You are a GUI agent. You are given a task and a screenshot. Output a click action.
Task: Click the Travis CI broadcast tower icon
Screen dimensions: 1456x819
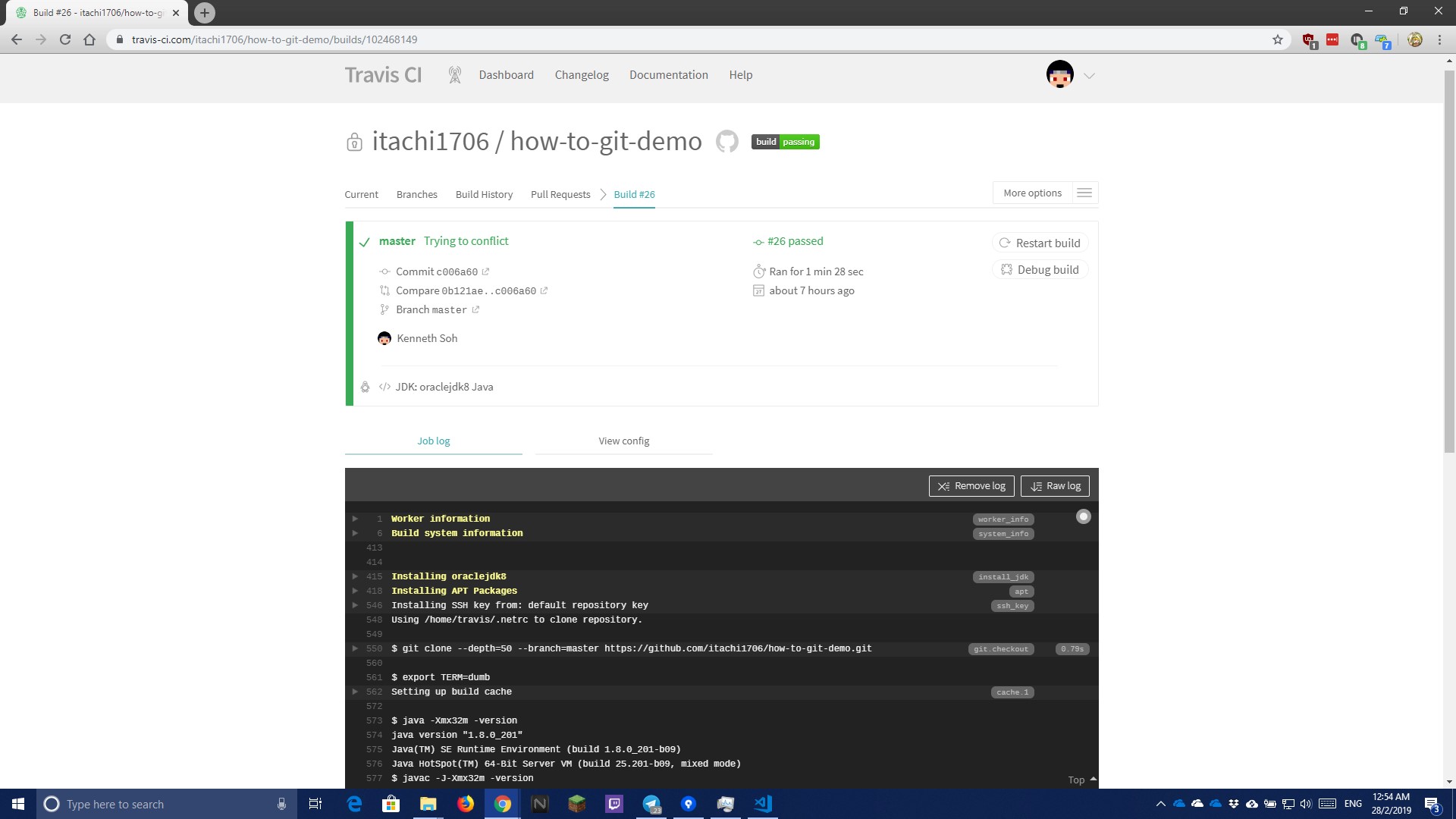point(454,74)
